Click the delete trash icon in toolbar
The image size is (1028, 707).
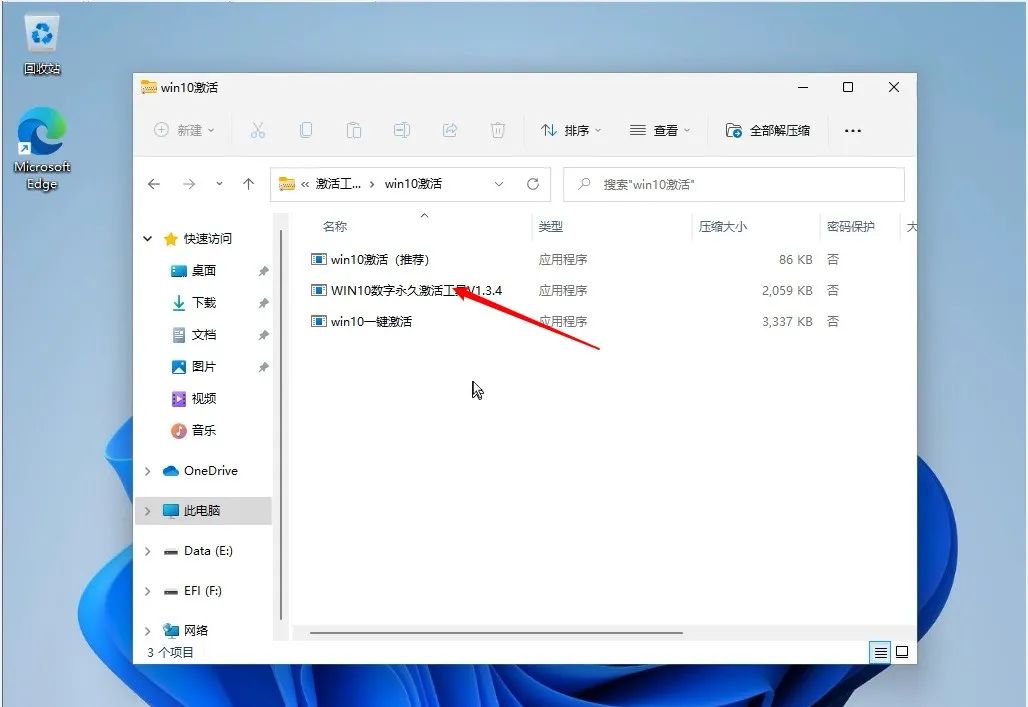tap(498, 131)
